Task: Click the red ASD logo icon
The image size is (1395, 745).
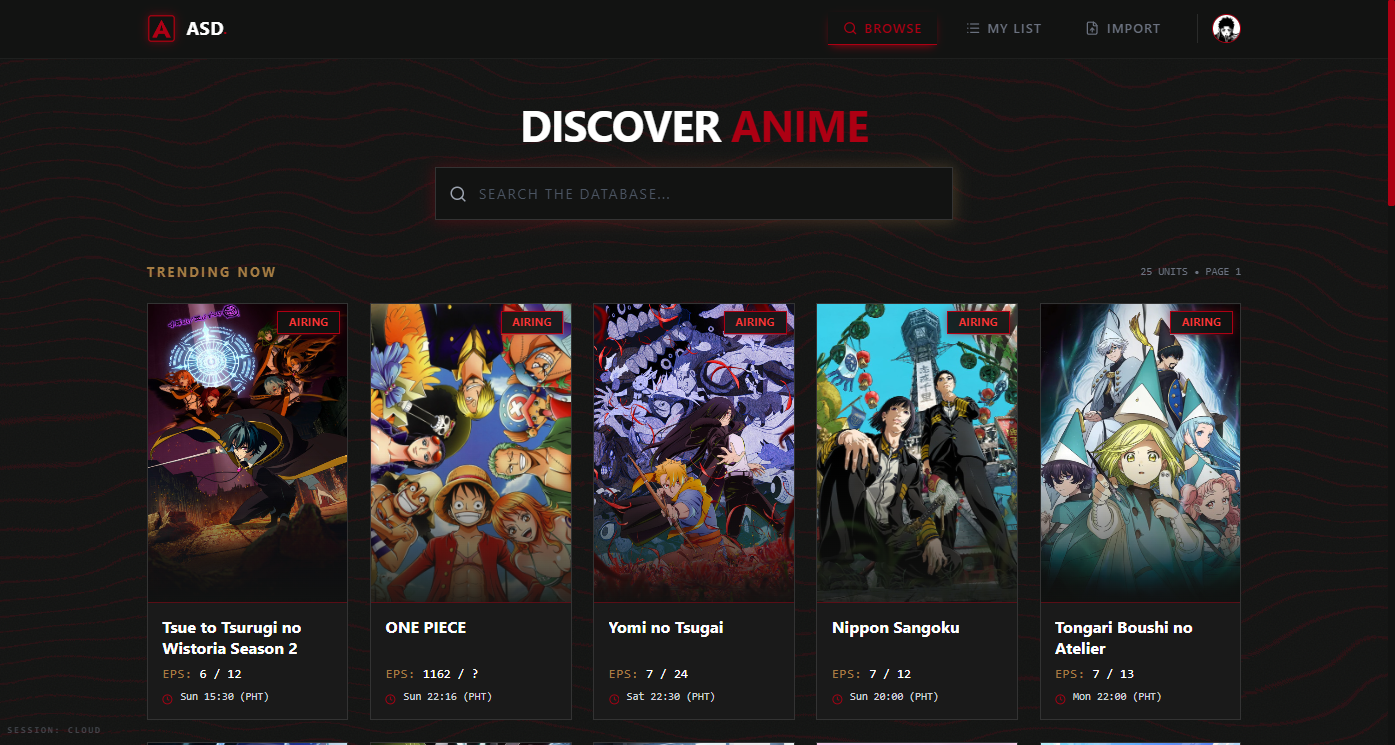Action: tap(161, 29)
